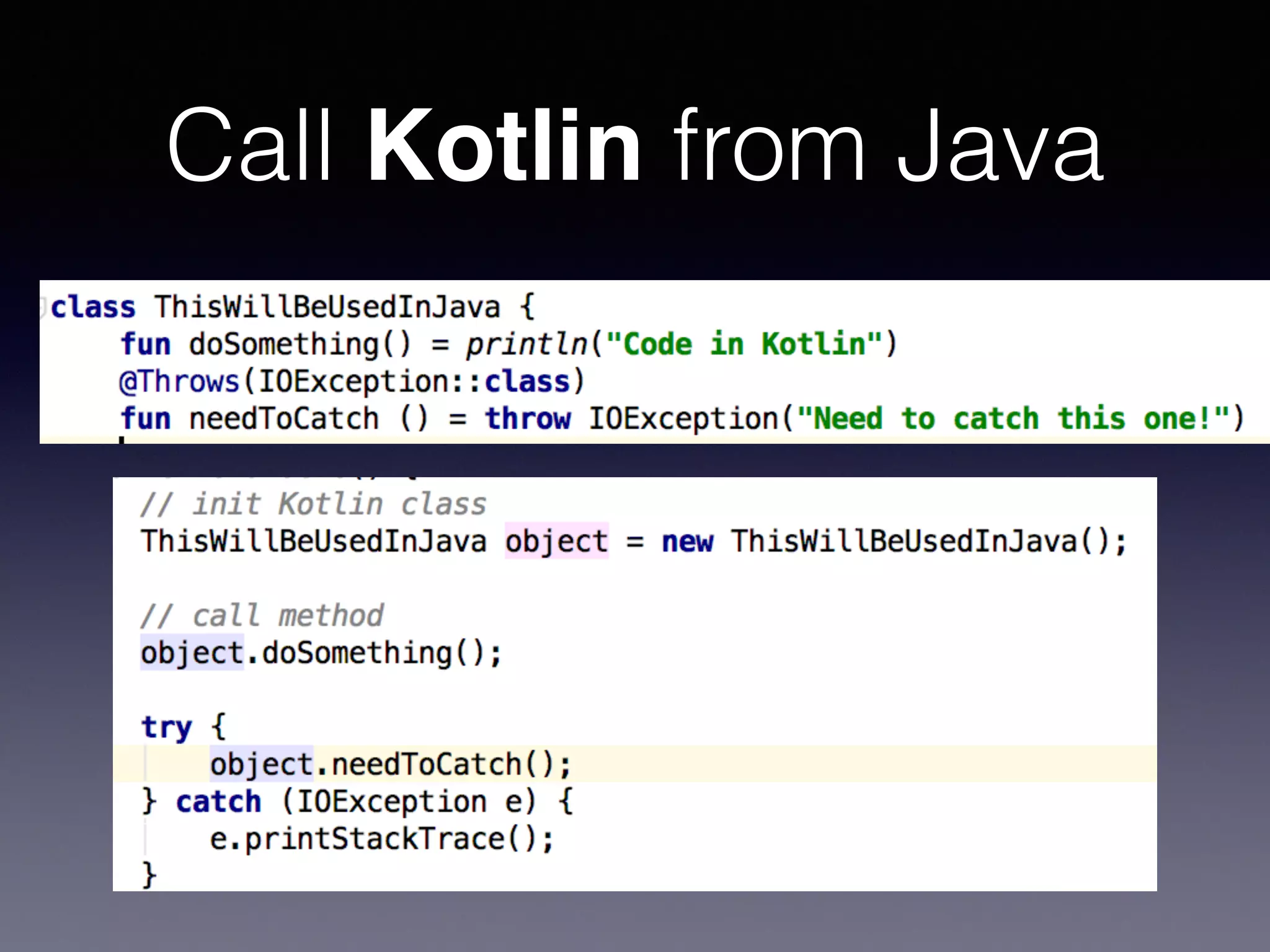1270x952 pixels.
Task: Click "class ThisWillBeUsedInJava {" in Kotlin snippet
Action: 293,307
